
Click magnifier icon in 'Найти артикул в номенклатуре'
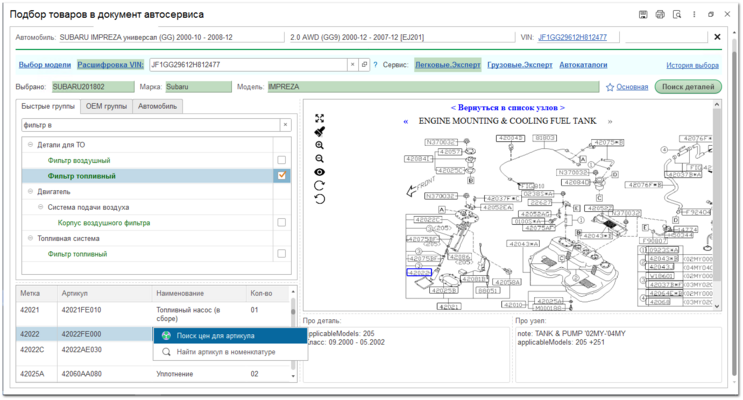166,352
